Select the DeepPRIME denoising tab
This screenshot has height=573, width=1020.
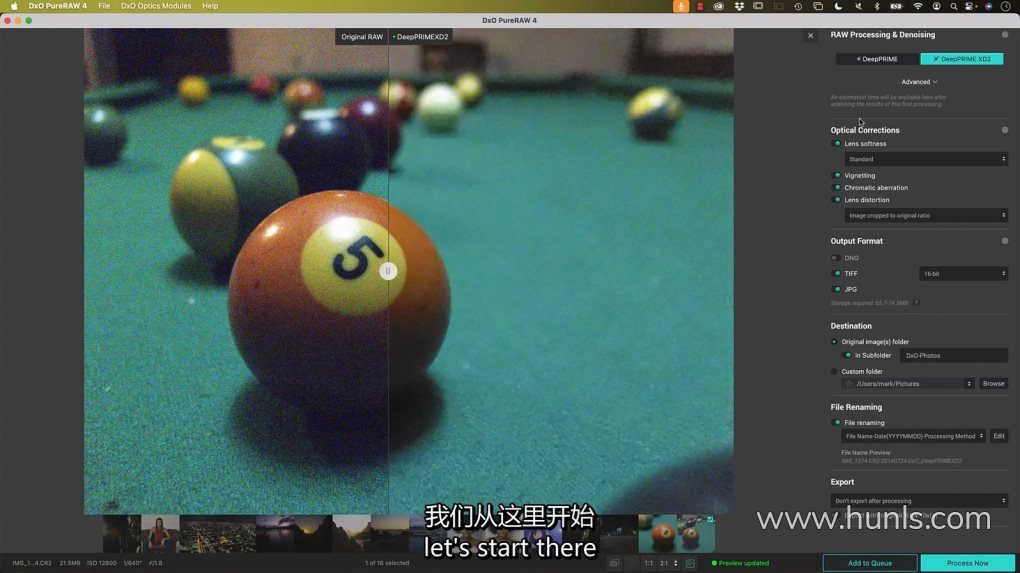[878, 59]
